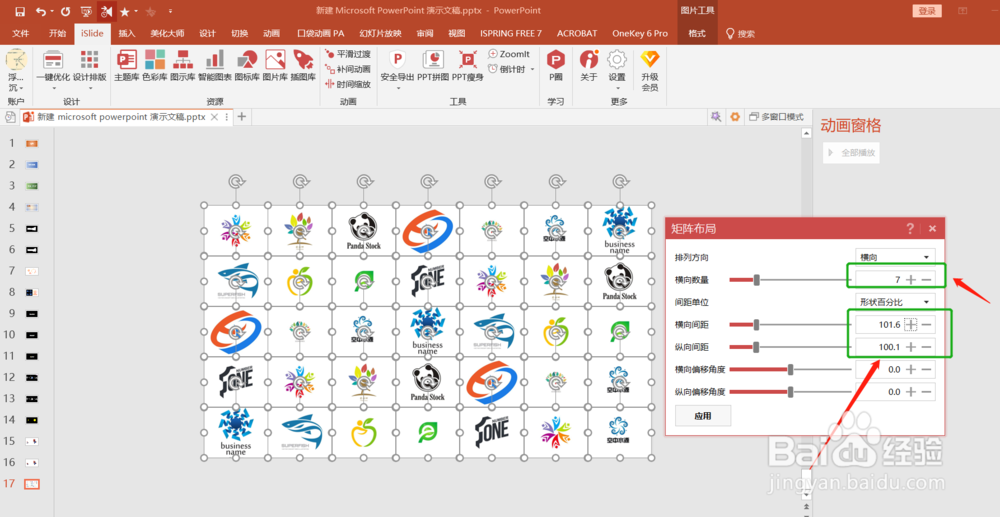Start slideshow from beginning icon

coord(86,11)
